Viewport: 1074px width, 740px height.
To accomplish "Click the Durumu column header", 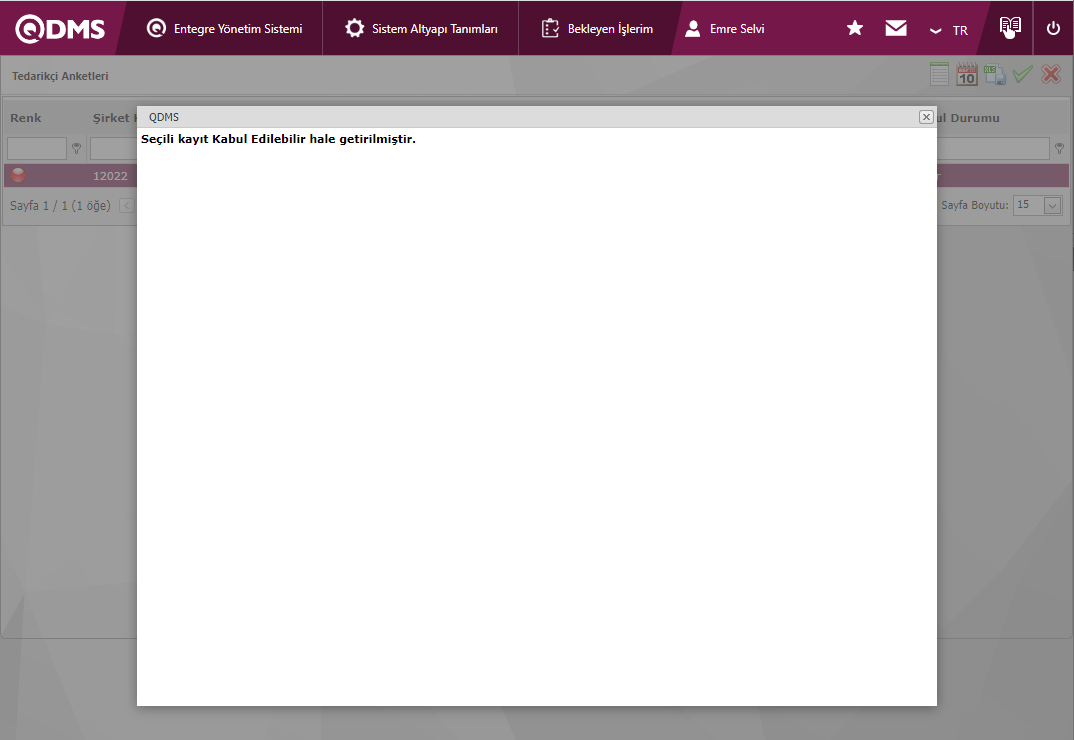I will point(969,118).
